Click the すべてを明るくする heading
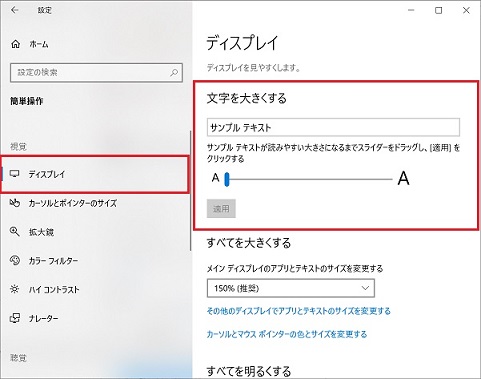 249,371
